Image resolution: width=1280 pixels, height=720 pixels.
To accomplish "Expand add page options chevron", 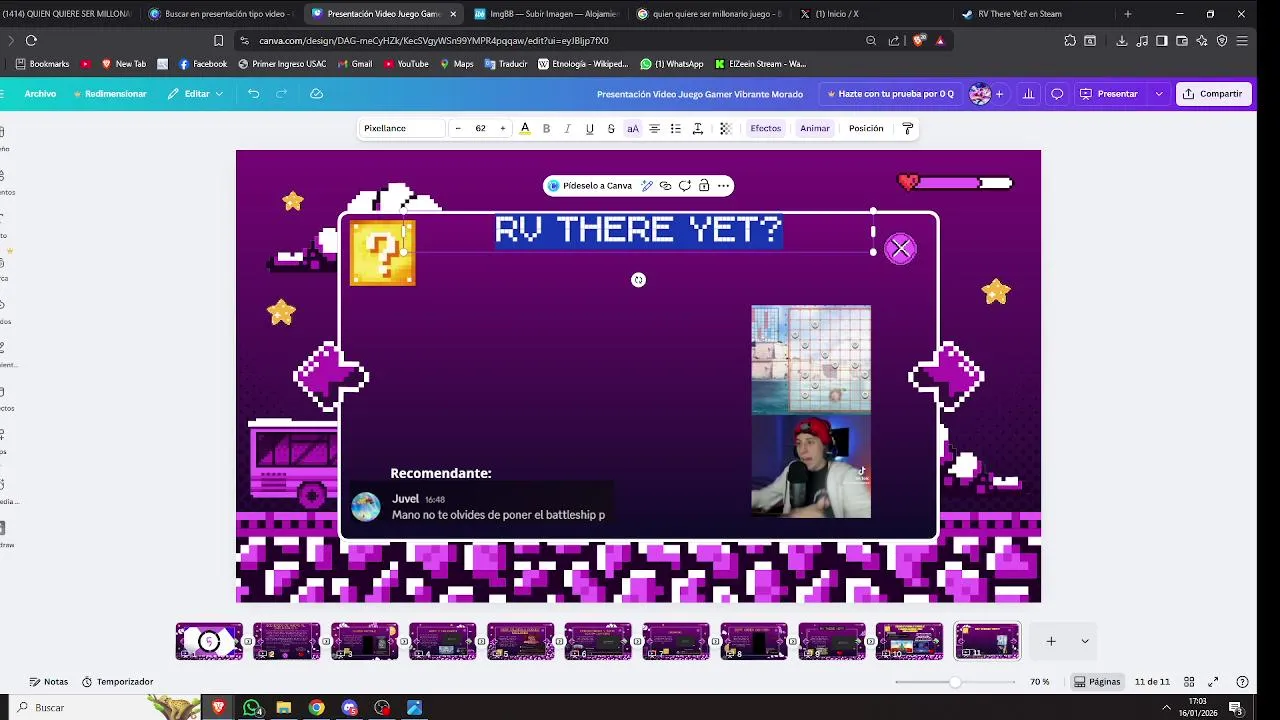I will [1085, 641].
